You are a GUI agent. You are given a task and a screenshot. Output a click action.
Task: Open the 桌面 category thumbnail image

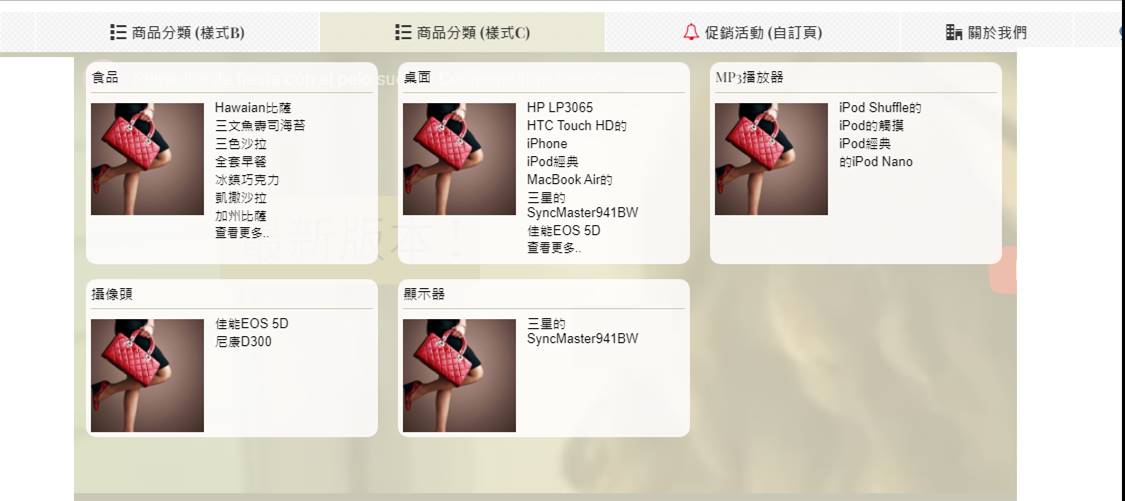pyautogui.click(x=459, y=159)
